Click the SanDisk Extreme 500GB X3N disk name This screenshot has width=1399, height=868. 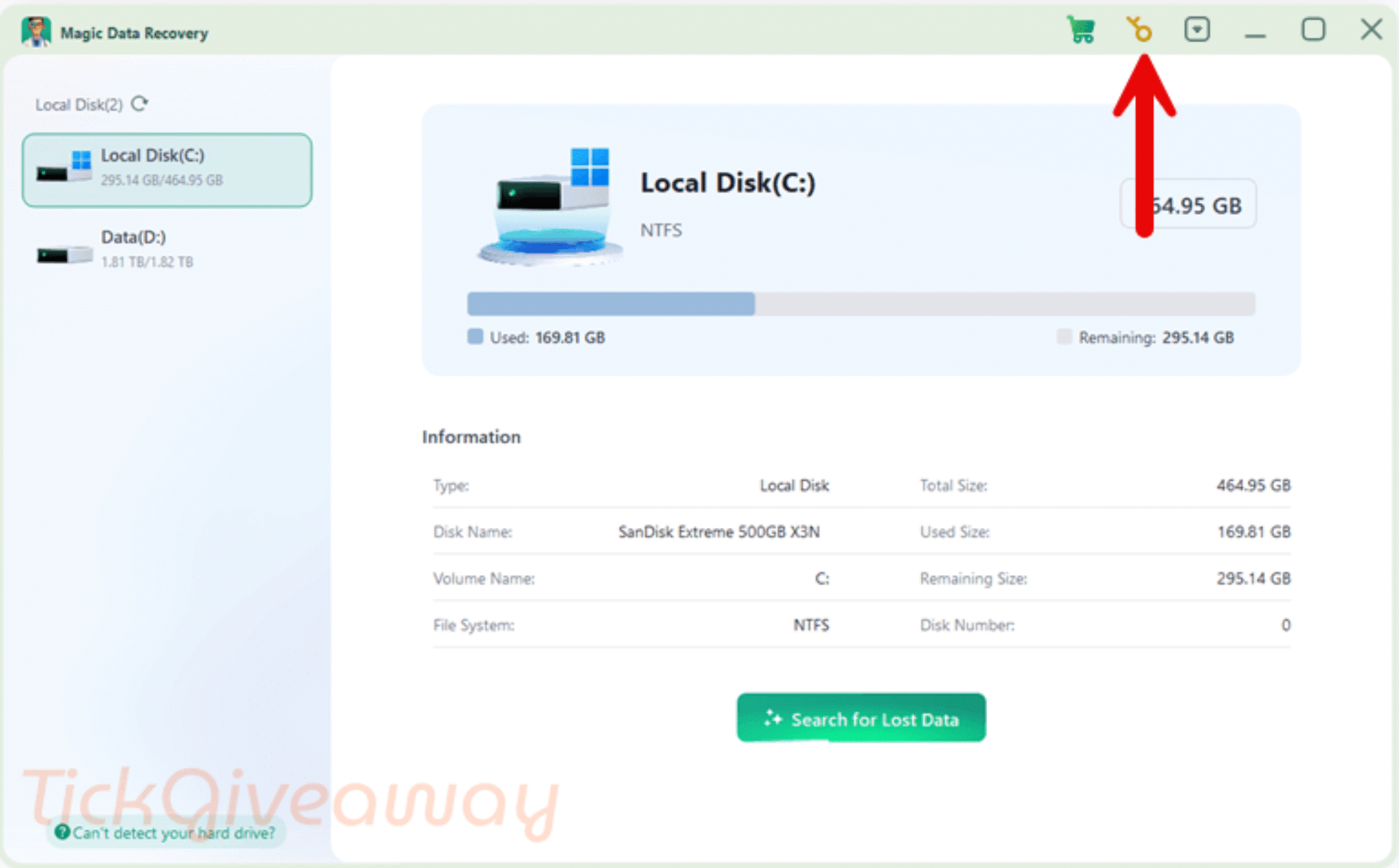(x=719, y=532)
